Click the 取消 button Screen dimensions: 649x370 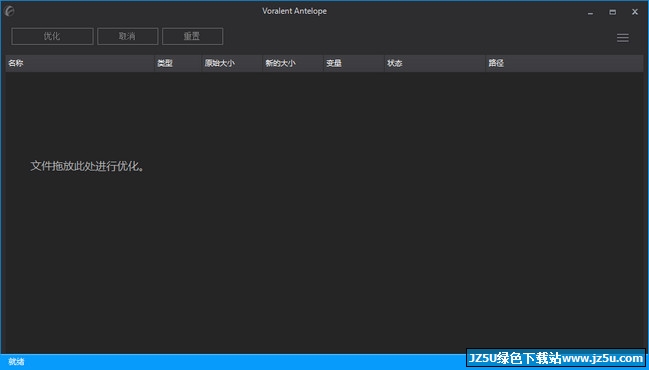coord(127,36)
